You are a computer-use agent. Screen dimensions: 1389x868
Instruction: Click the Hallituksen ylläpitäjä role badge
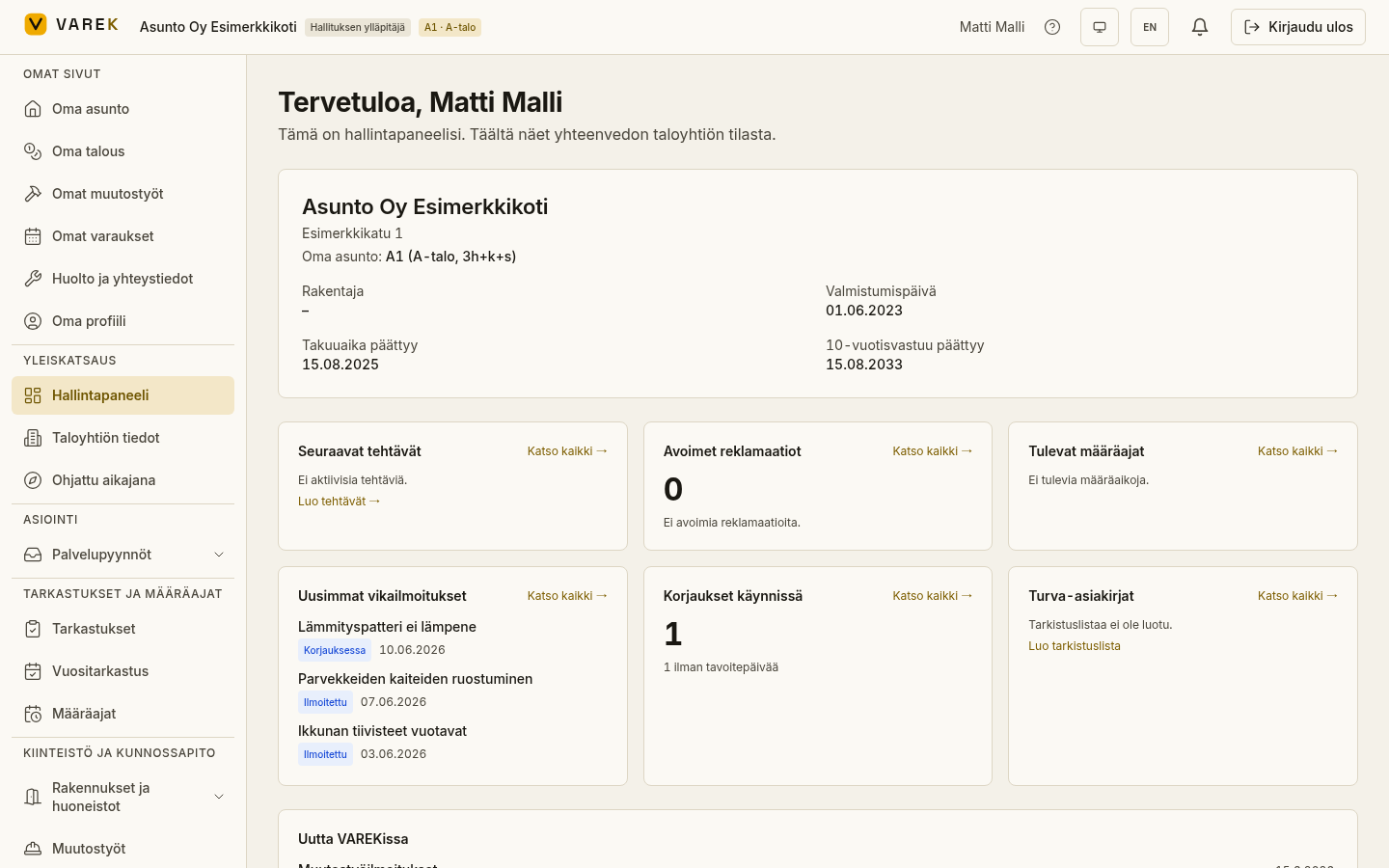358,27
